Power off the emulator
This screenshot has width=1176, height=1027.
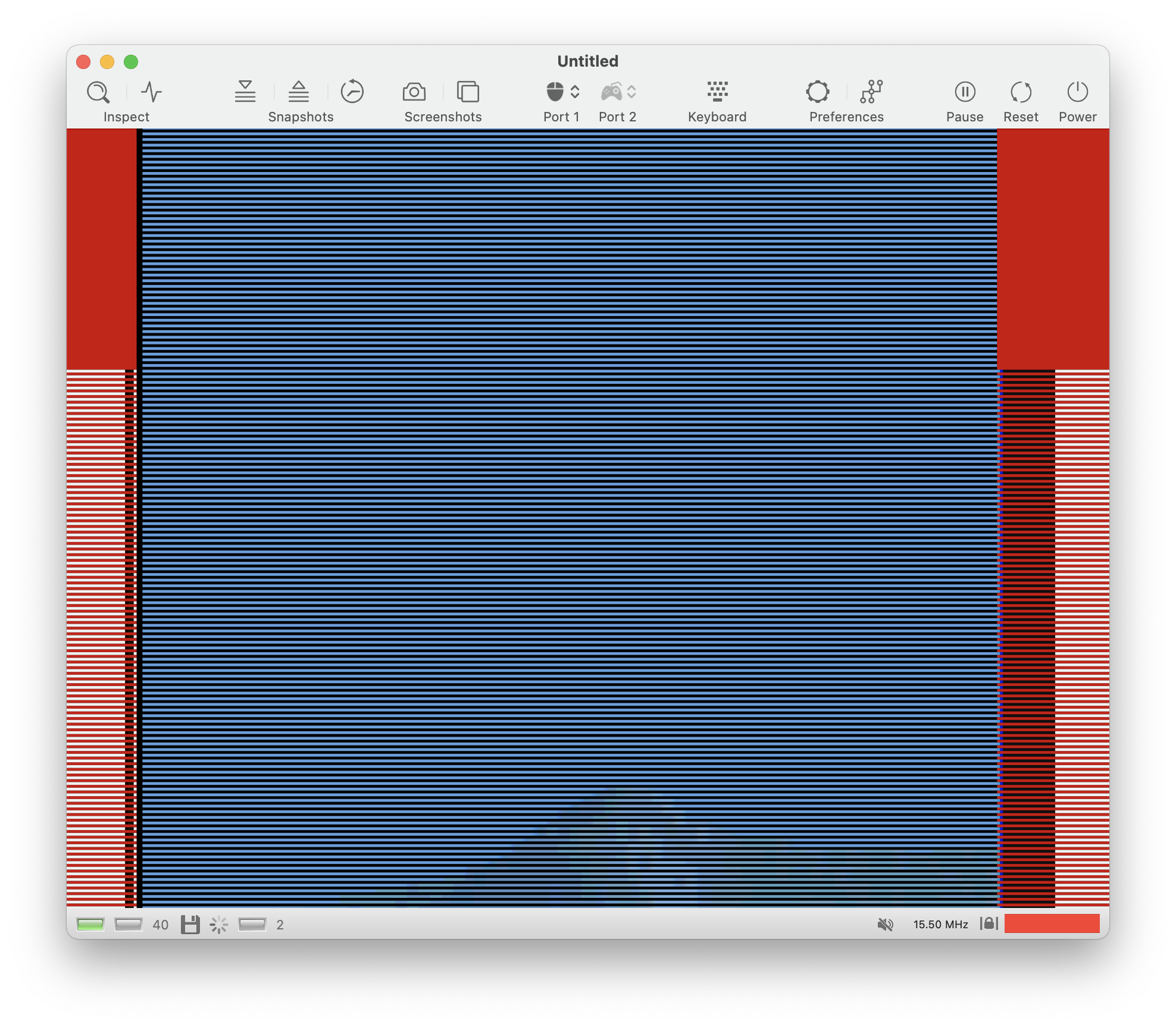[x=1077, y=92]
